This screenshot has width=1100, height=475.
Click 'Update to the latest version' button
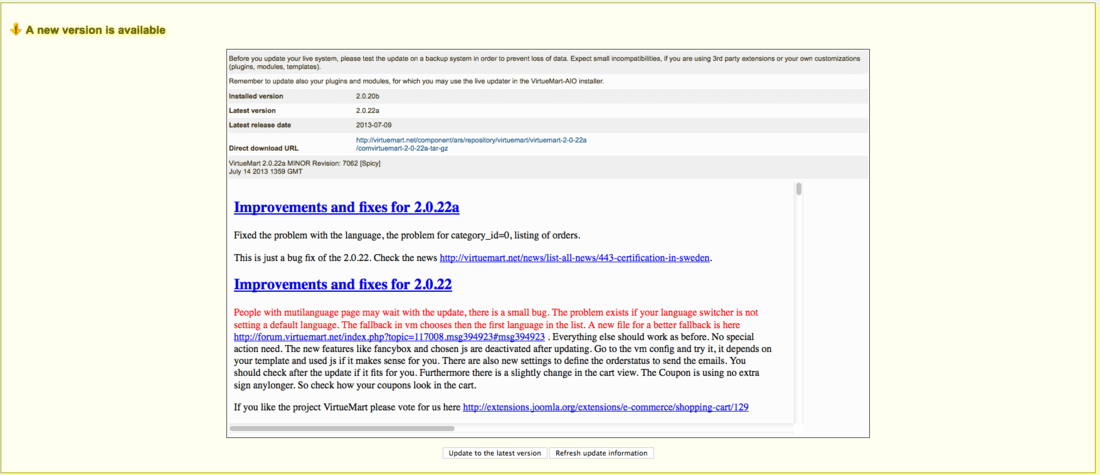point(495,453)
